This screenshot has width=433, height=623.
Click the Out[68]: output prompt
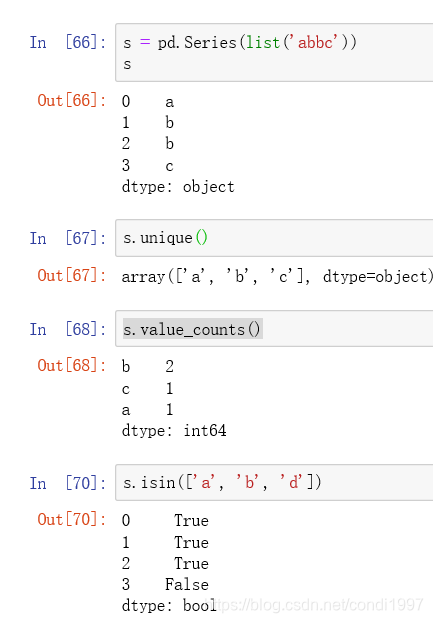tap(72, 366)
